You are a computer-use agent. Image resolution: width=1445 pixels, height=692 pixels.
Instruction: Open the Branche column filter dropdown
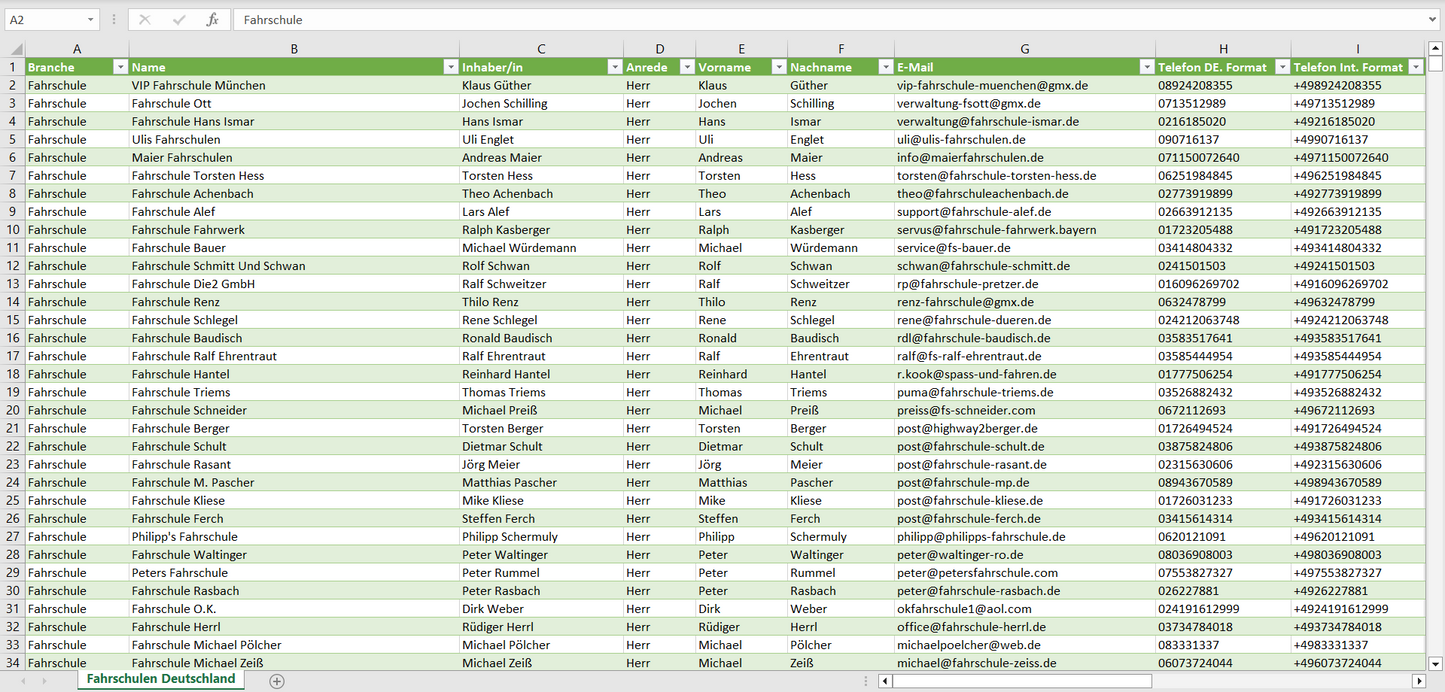[x=120, y=67]
